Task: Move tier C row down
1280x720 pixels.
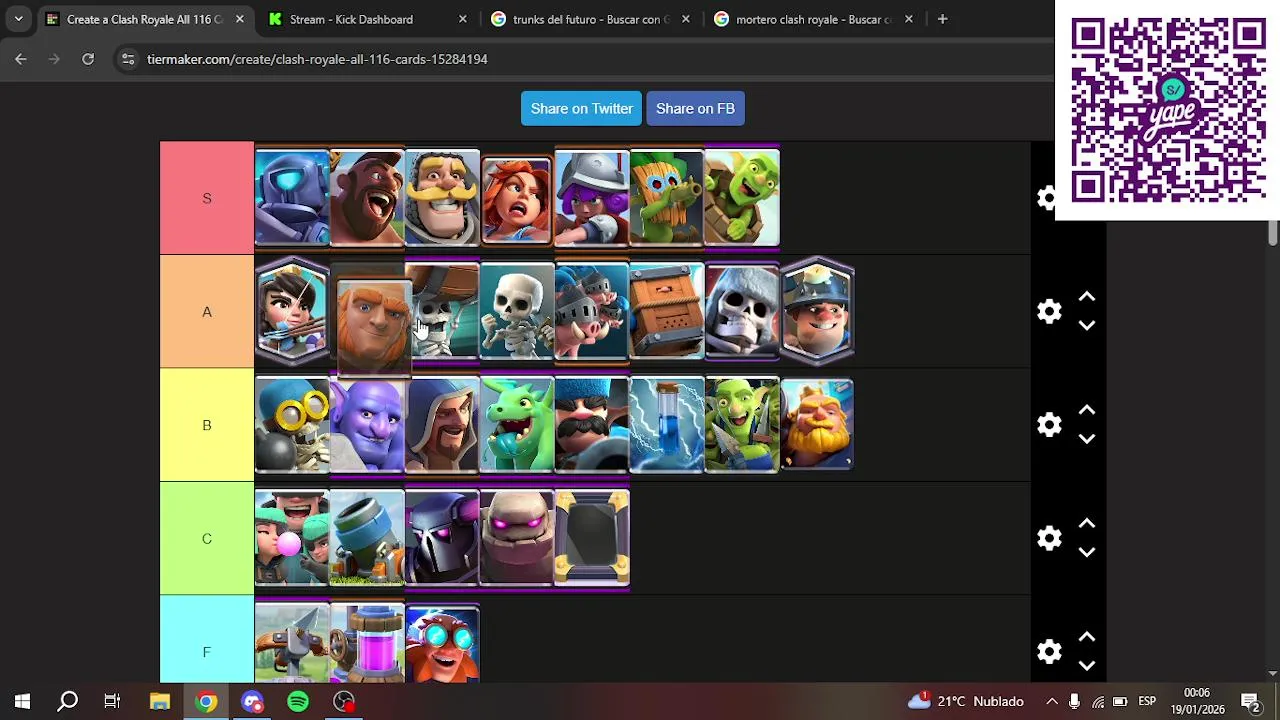Action: tap(1087, 552)
